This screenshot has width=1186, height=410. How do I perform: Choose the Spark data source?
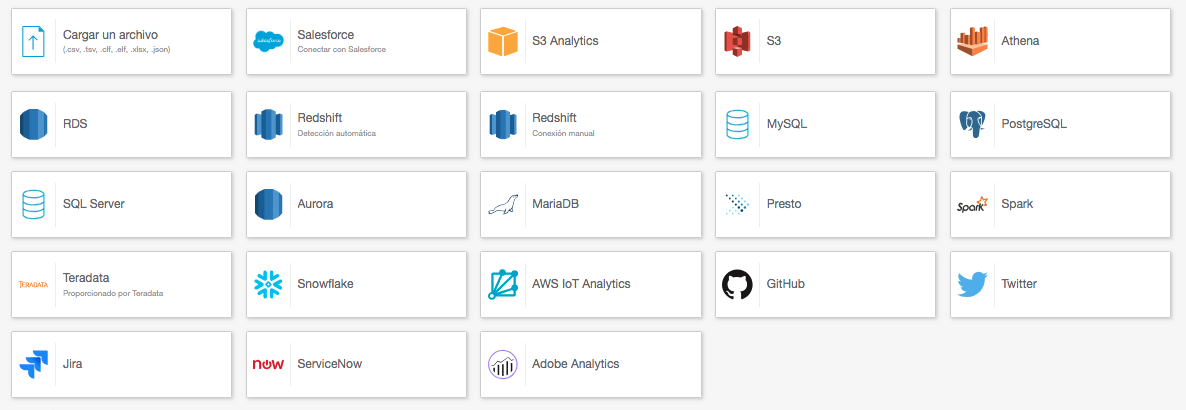1060,204
